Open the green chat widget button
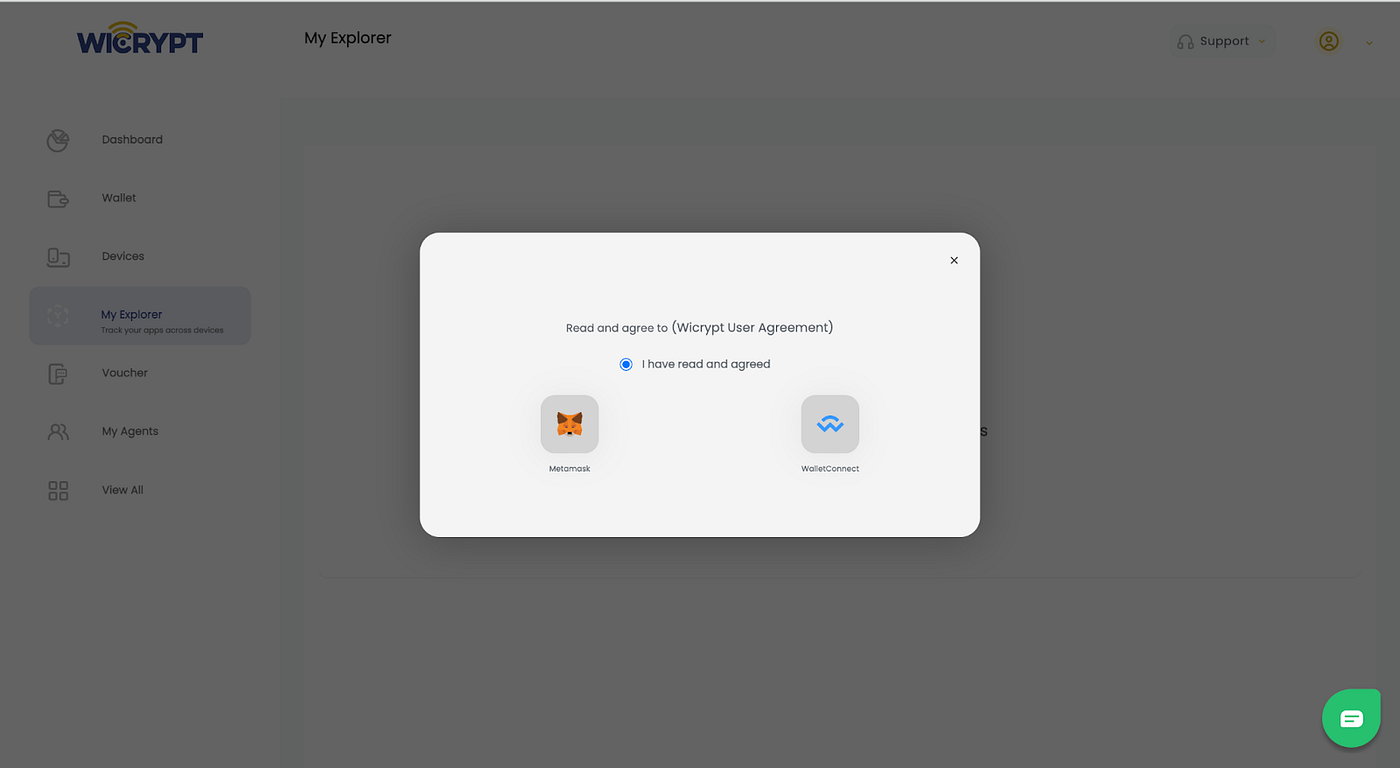This screenshot has height=768, width=1400. [1351, 718]
